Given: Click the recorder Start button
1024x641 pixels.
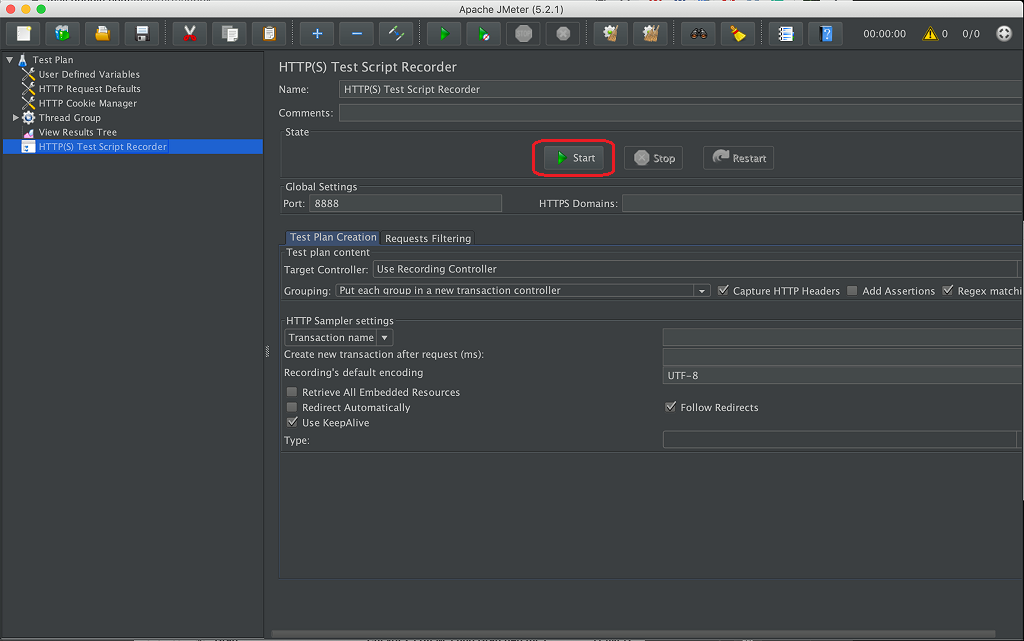Looking at the screenshot, I should click(x=574, y=158).
